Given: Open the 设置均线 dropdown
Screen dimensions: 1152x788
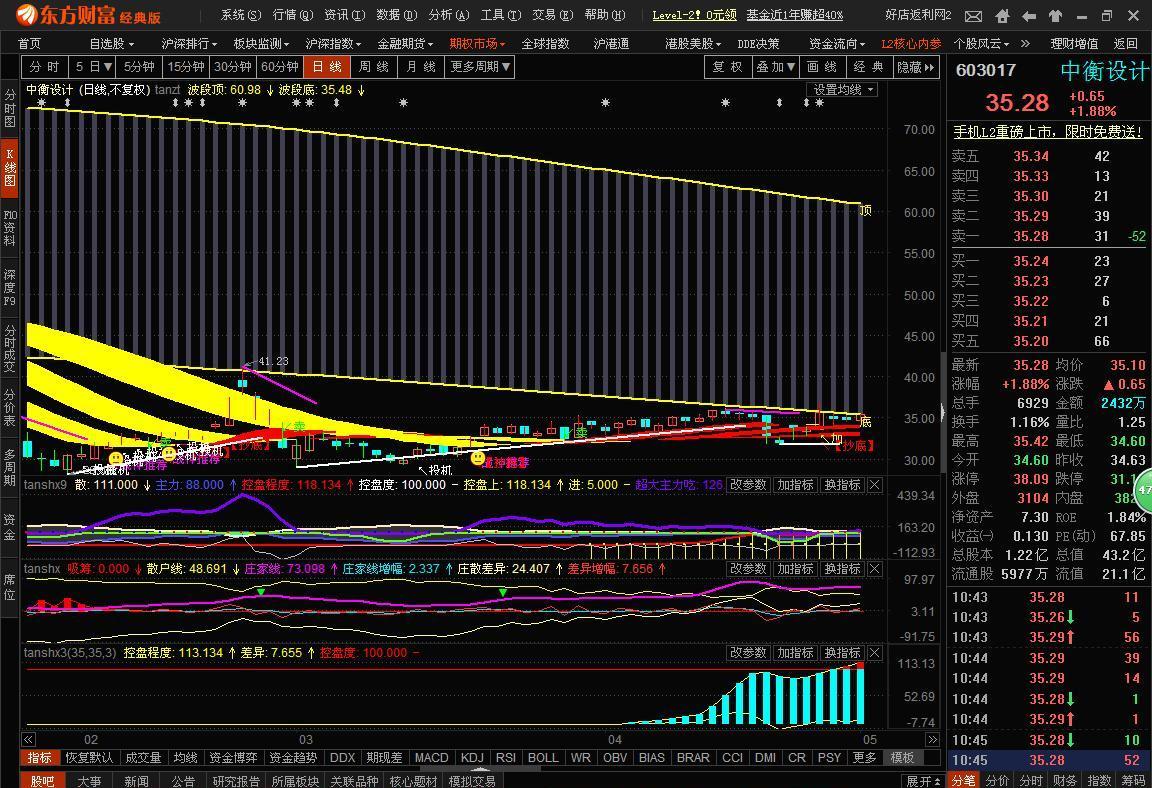Looking at the screenshot, I should 843,90.
